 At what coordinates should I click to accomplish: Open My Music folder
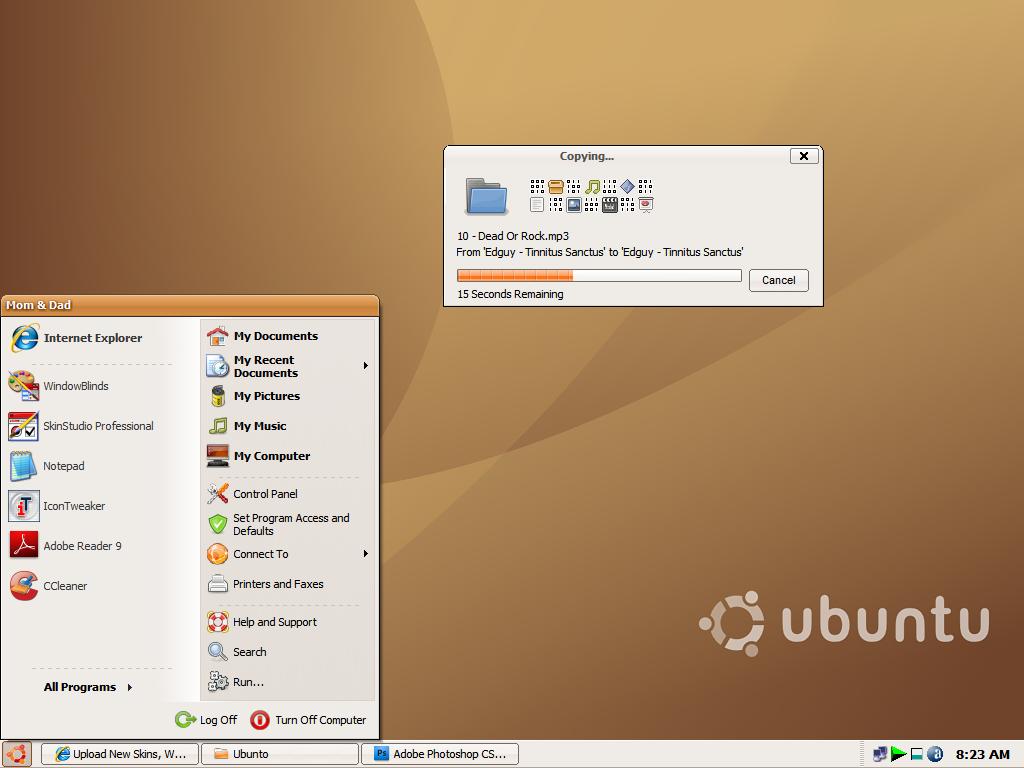tap(259, 426)
